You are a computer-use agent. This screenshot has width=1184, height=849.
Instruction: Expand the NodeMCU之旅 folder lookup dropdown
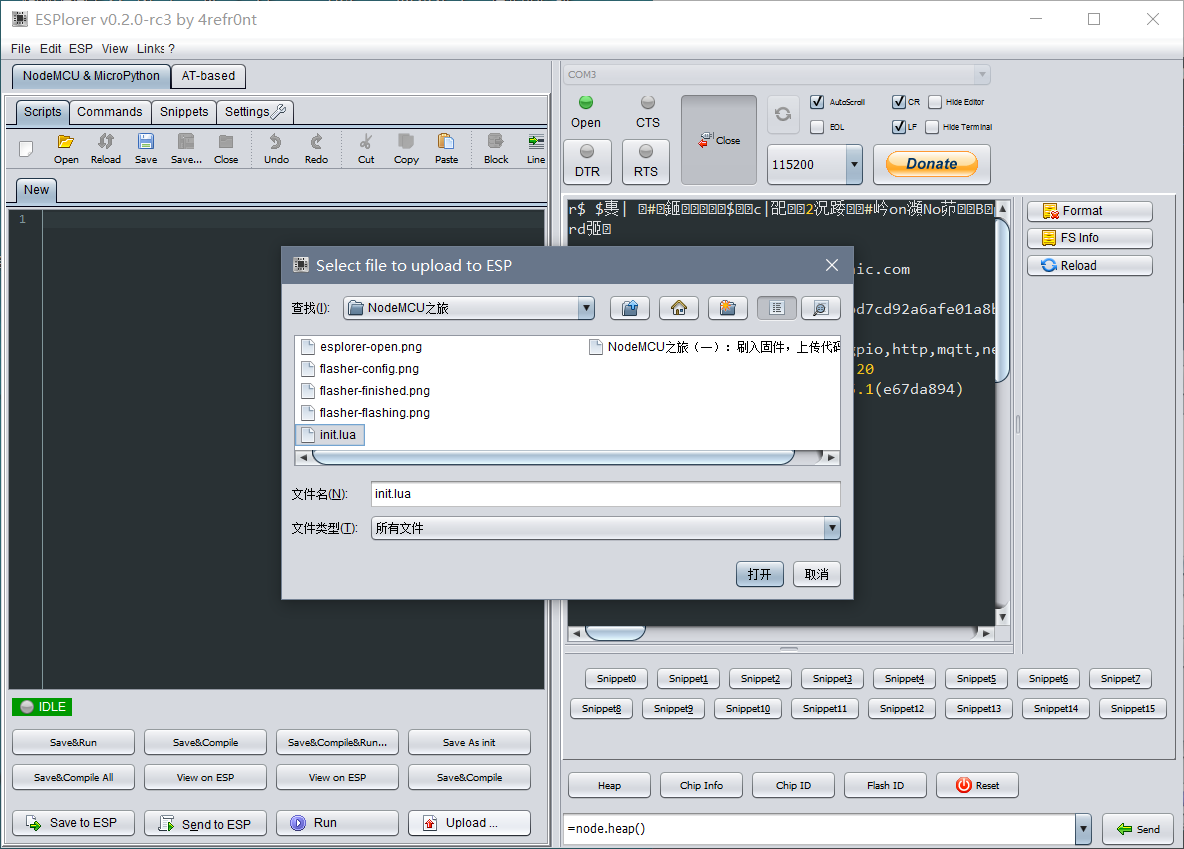click(586, 308)
